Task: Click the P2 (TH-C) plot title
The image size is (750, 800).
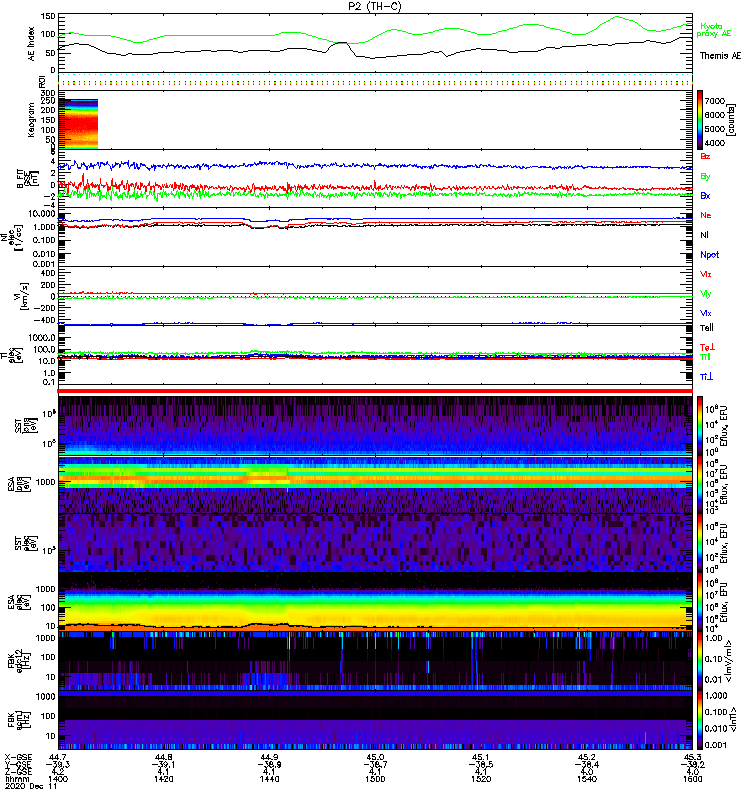Action: (375, 6)
